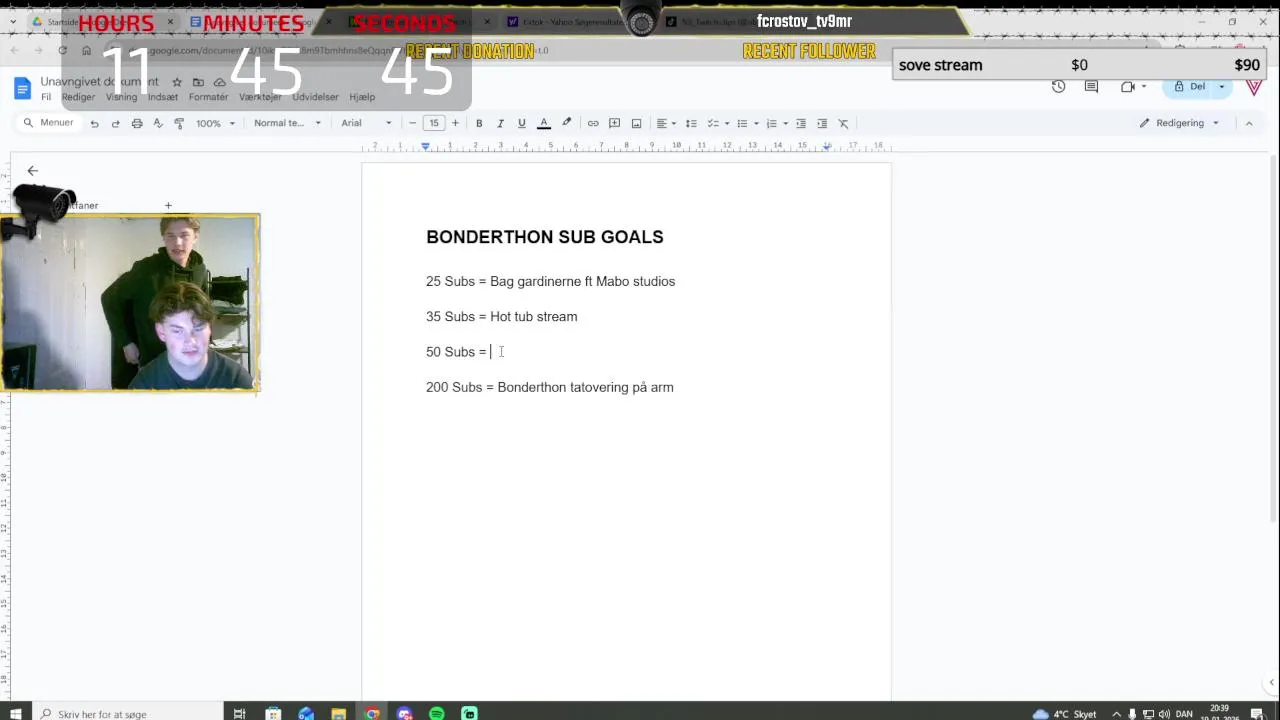Image resolution: width=1280 pixels, height=720 pixels.
Task: Open the Hjælp menu
Action: (x=362, y=97)
